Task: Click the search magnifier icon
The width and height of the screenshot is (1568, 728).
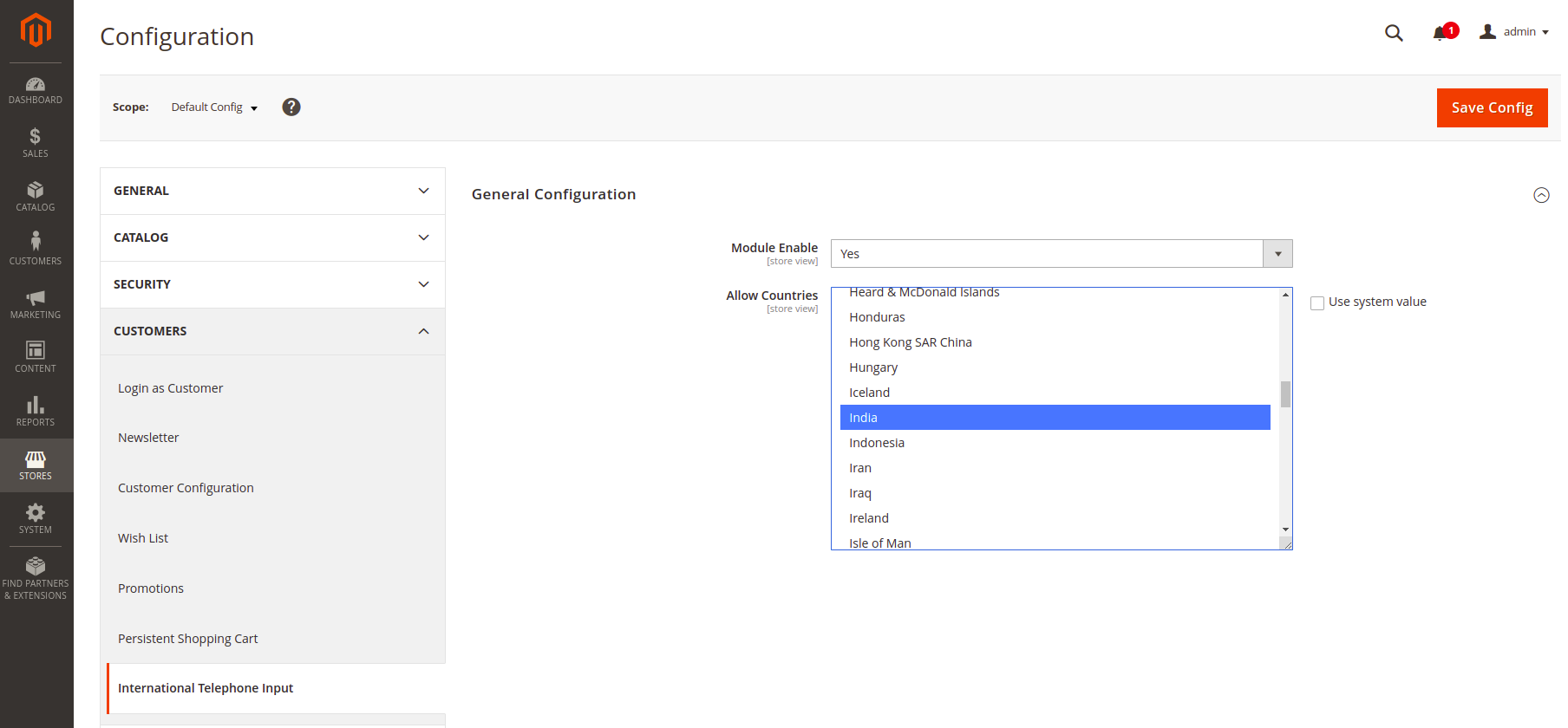Action: tap(1394, 33)
